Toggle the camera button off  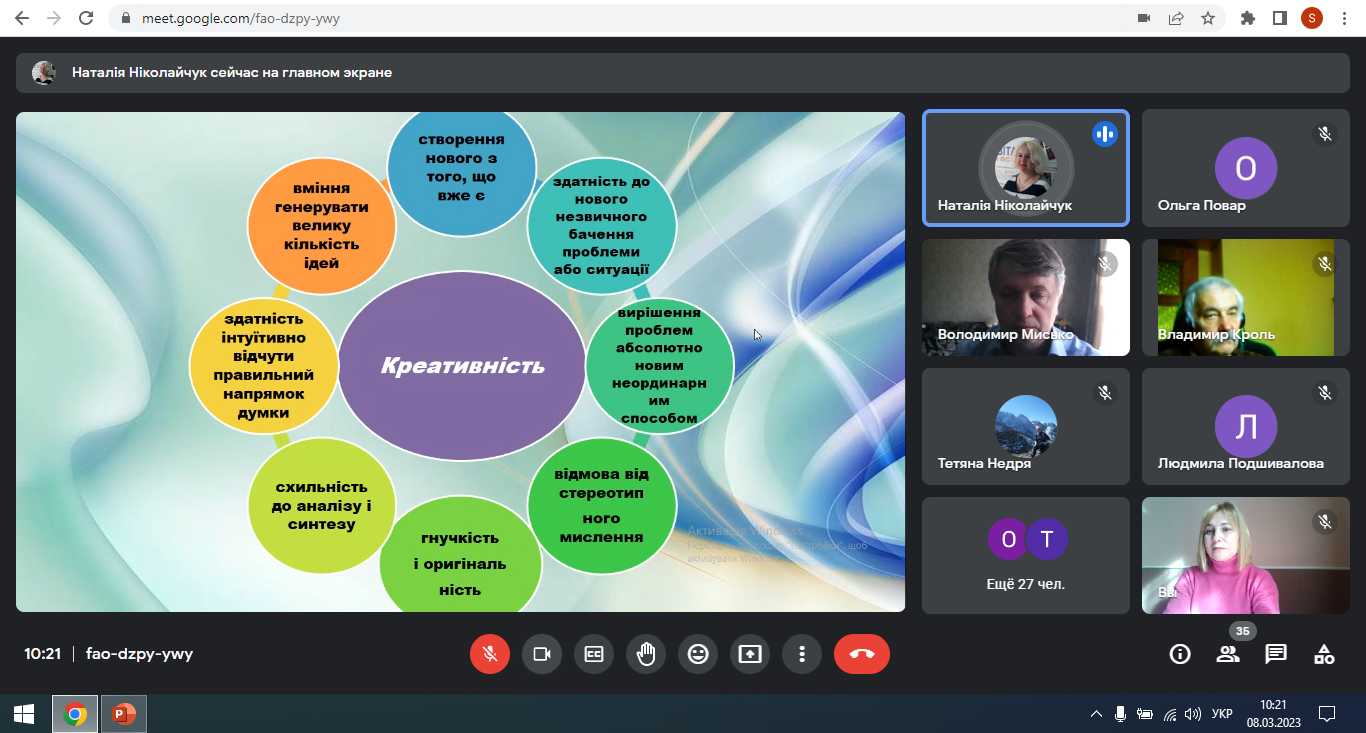pyautogui.click(x=542, y=654)
